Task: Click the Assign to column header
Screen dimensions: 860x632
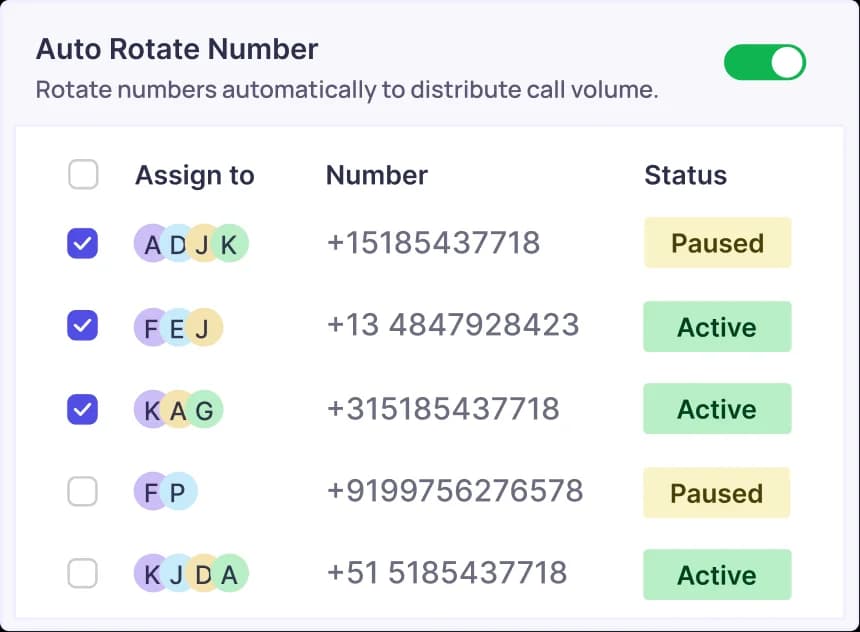Action: [x=195, y=175]
